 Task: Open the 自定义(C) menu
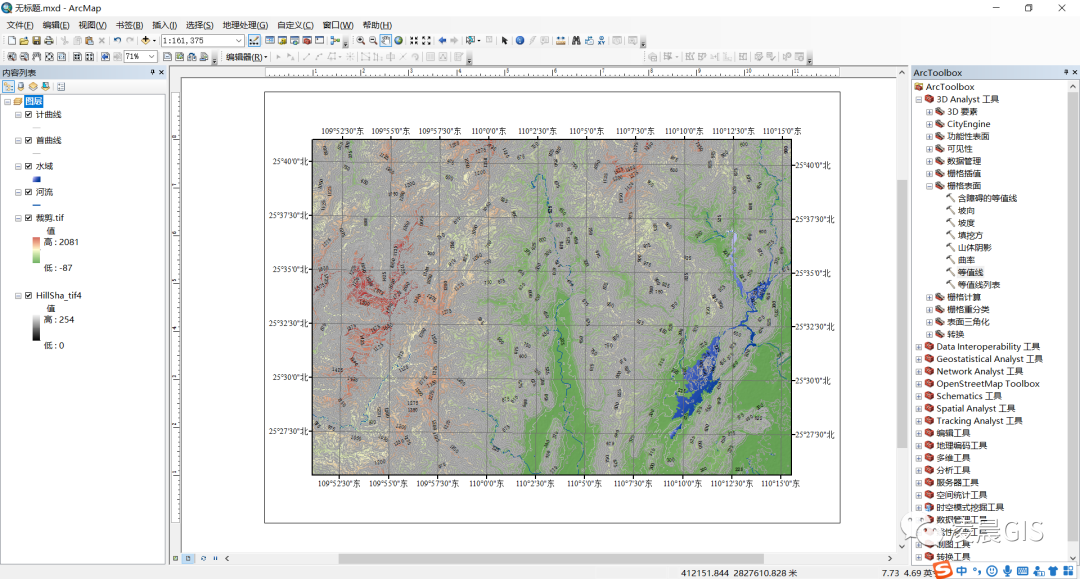click(x=295, y=25)
